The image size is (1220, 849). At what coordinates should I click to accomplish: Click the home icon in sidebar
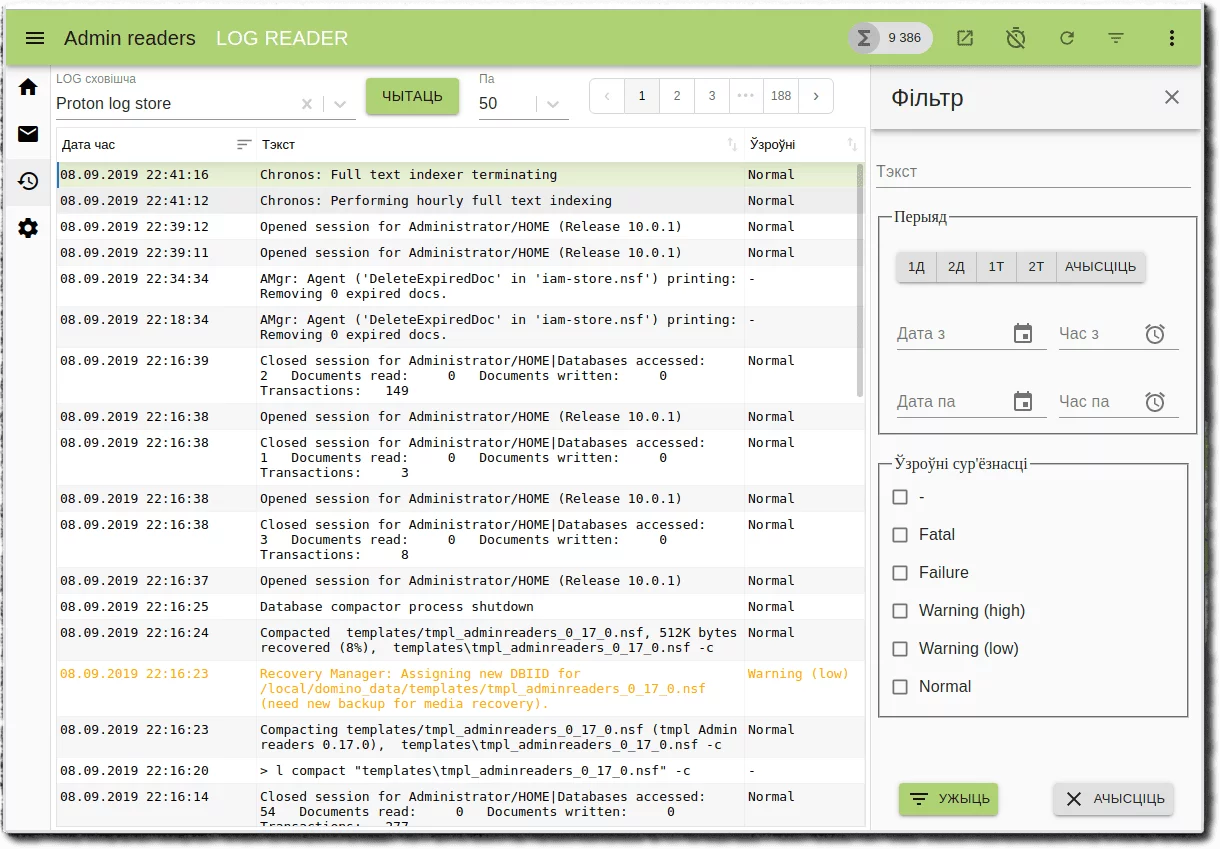coord(28,87)
